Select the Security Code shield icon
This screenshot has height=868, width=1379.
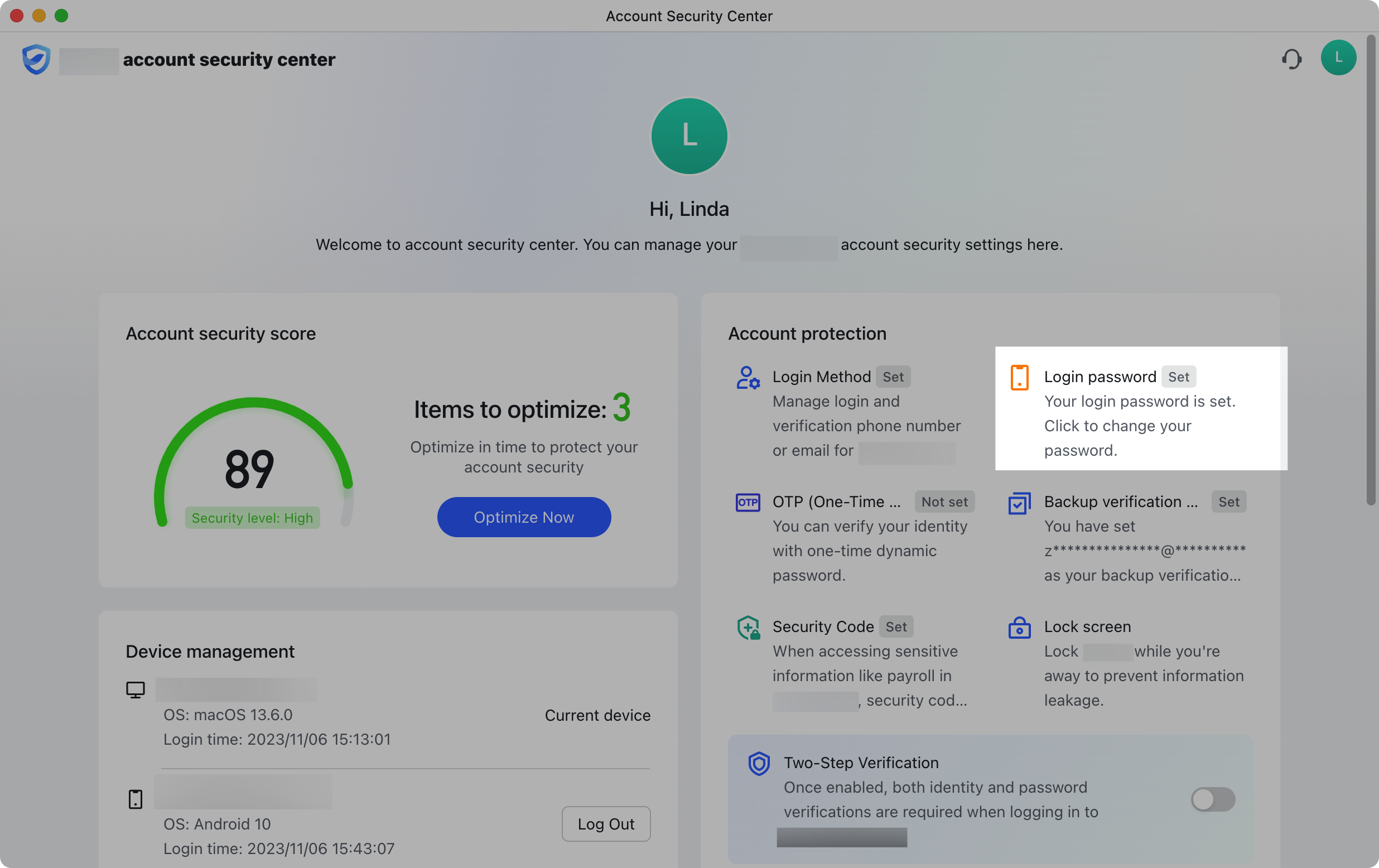(749, 628)
